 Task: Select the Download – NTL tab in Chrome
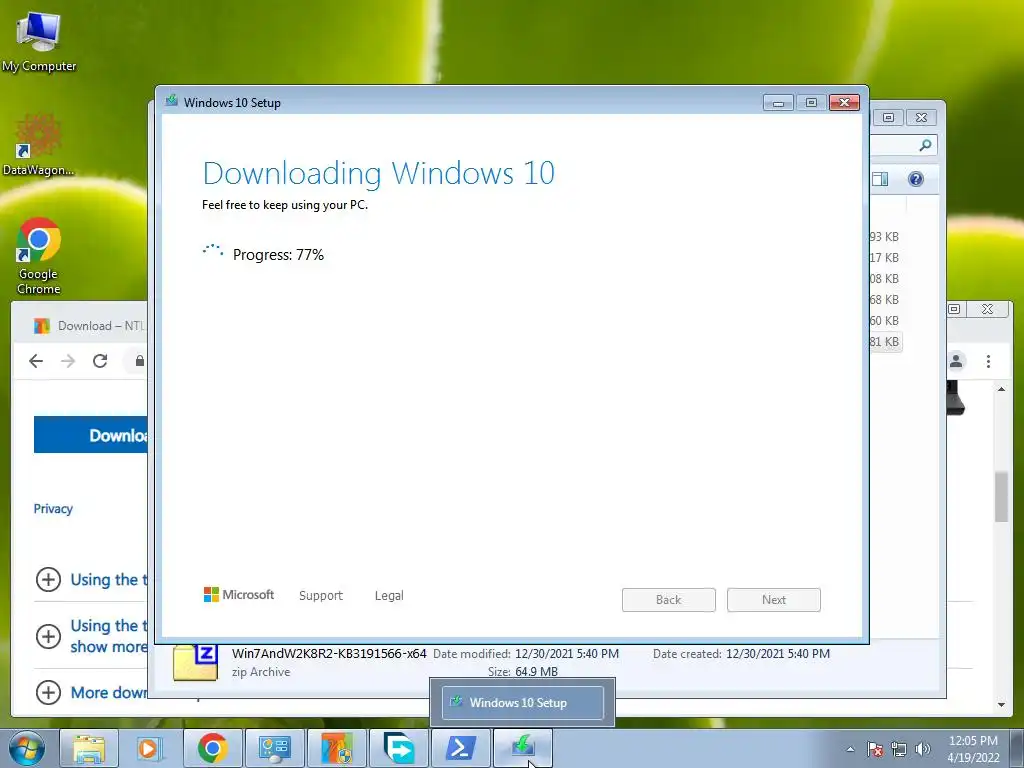(88, 325)
